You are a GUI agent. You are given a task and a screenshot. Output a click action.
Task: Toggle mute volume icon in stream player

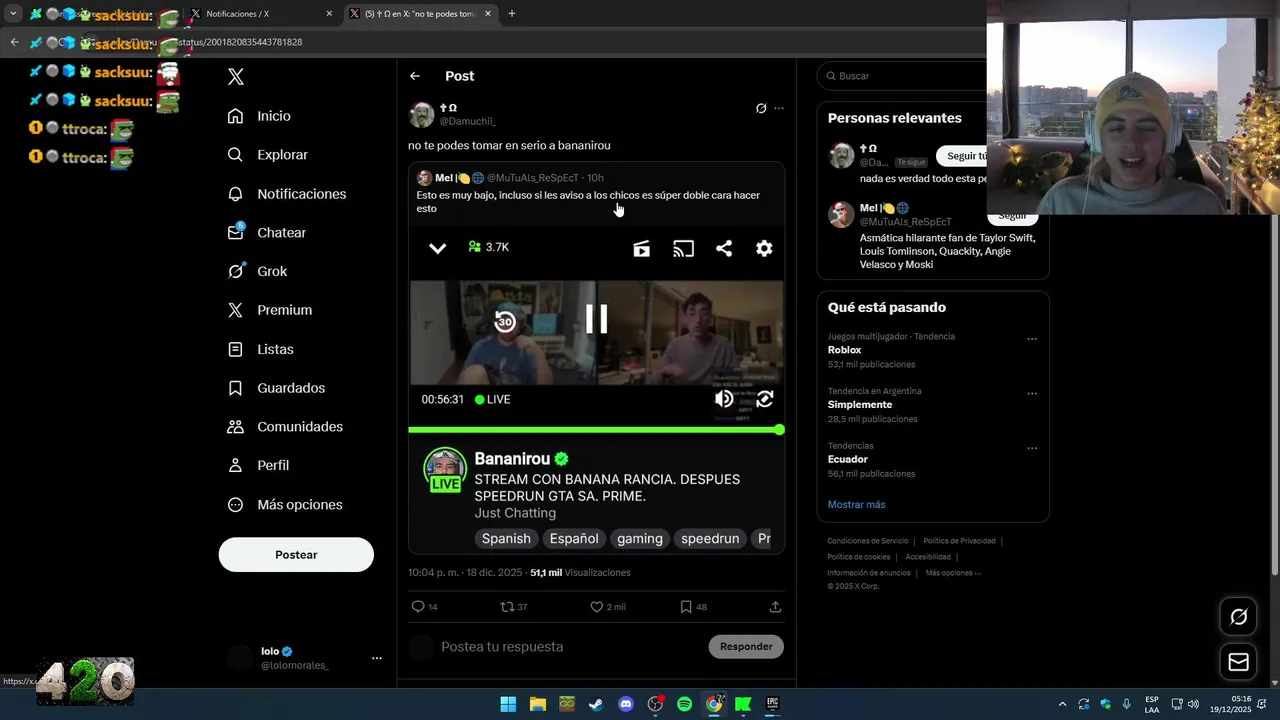[x=724, y=399]
